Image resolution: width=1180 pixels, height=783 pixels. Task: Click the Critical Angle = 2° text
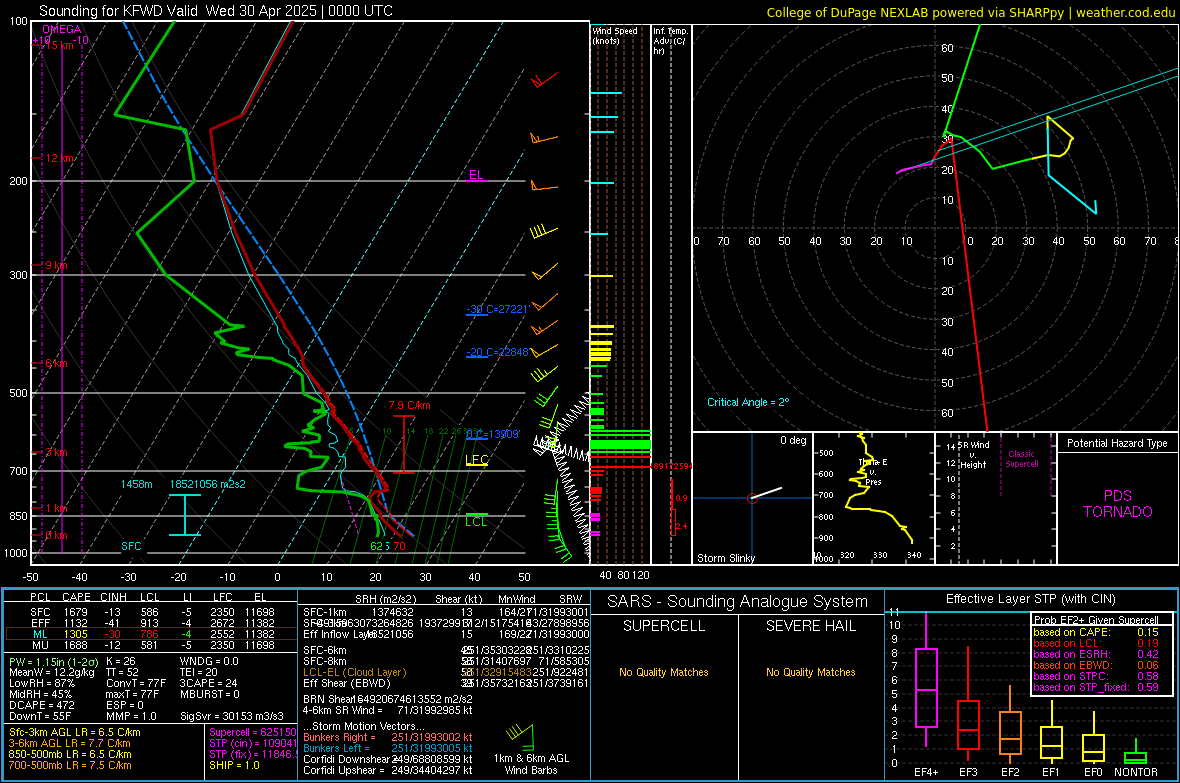click(748, 402)
